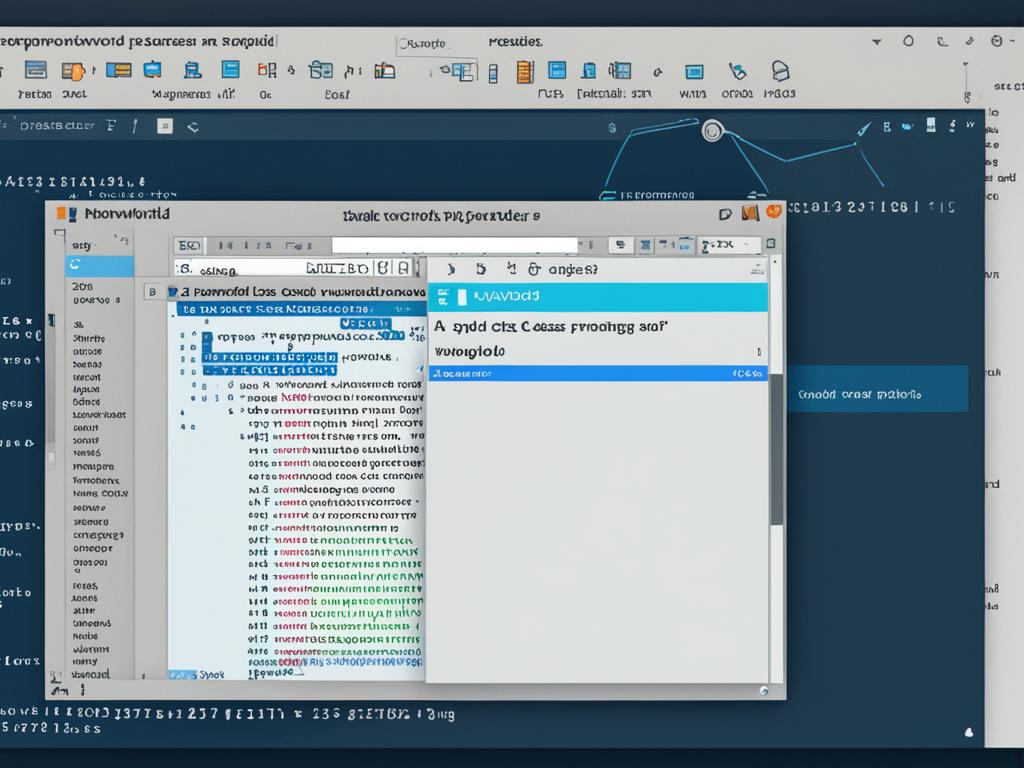Screen dimensions: 1024x768
Task: Open the Properties menu in the menu bar
Action: coord(513,41)
